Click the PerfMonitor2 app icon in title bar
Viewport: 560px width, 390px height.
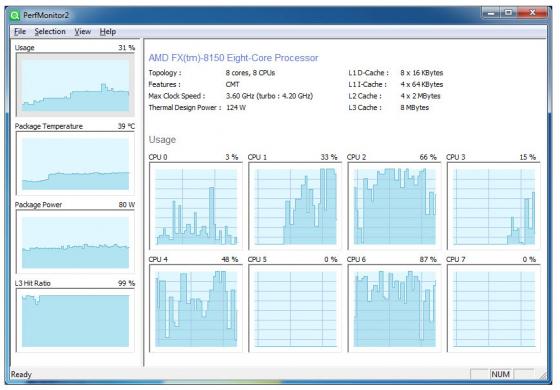(15, 15)
